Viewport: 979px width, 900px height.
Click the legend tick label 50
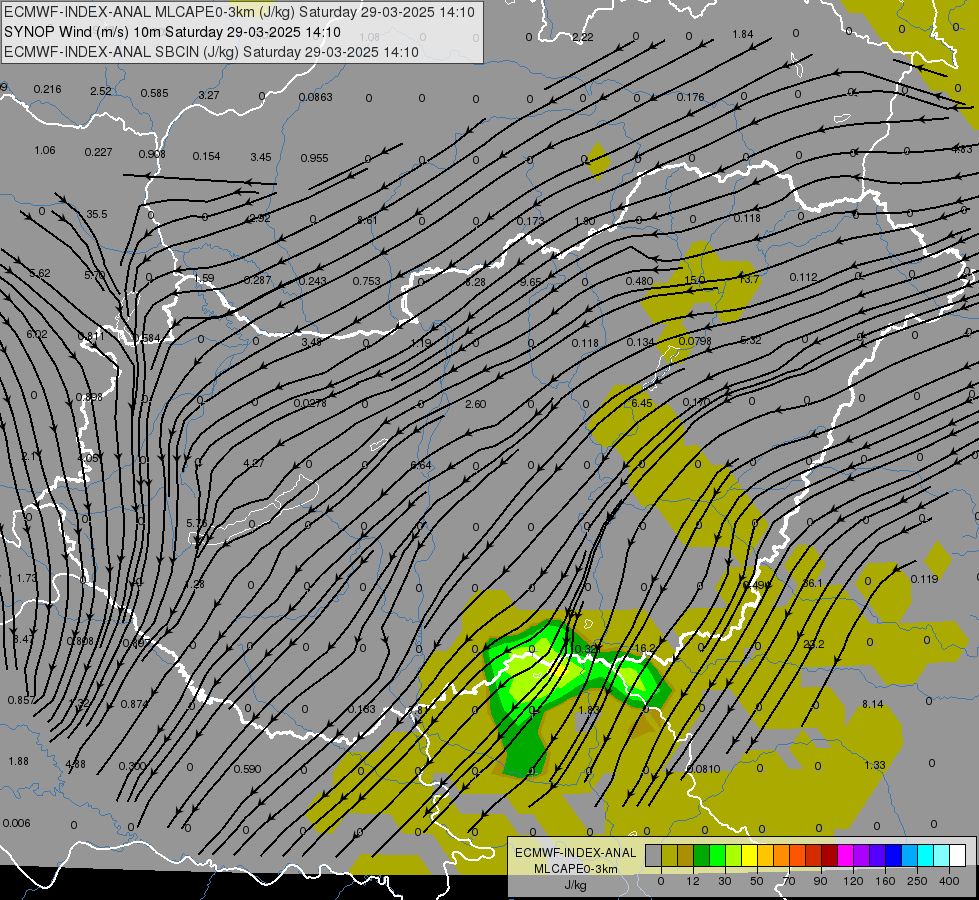pos(756,881)
